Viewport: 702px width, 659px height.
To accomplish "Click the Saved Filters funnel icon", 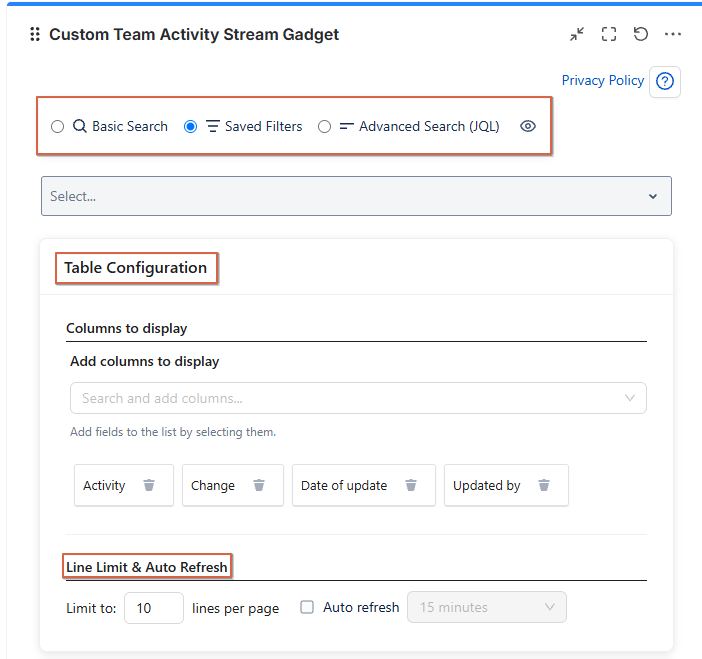I will tap(213, 126).
